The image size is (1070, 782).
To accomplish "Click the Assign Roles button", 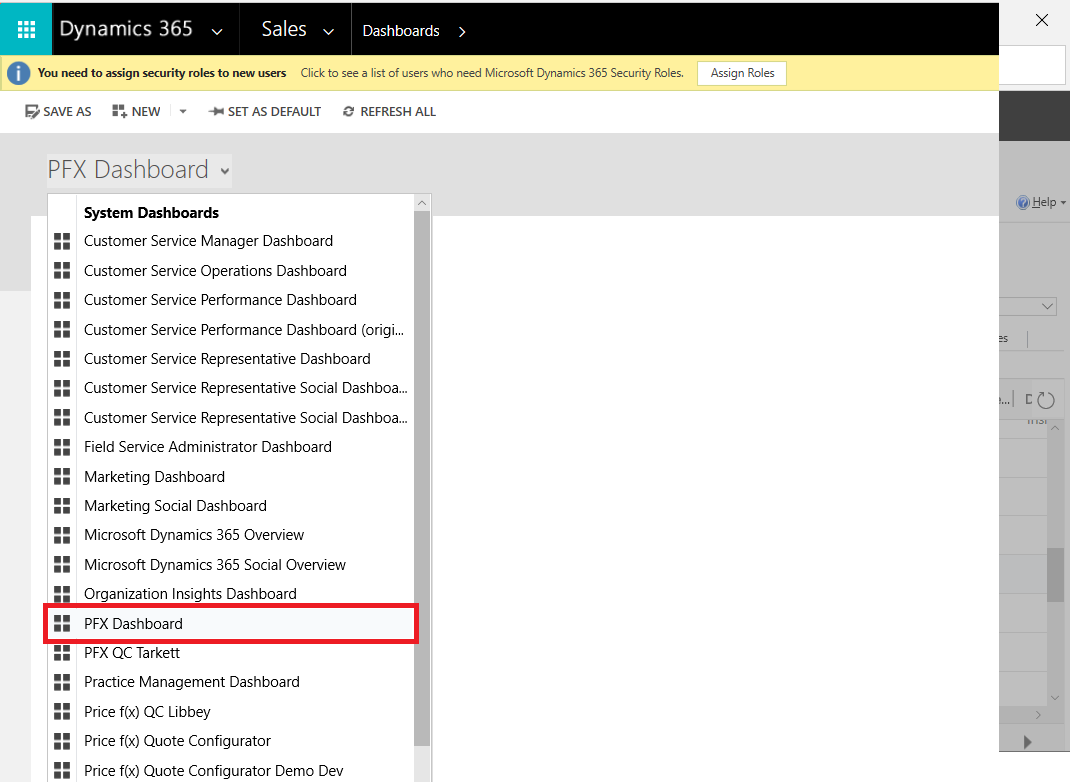I will tap(742, 73).
